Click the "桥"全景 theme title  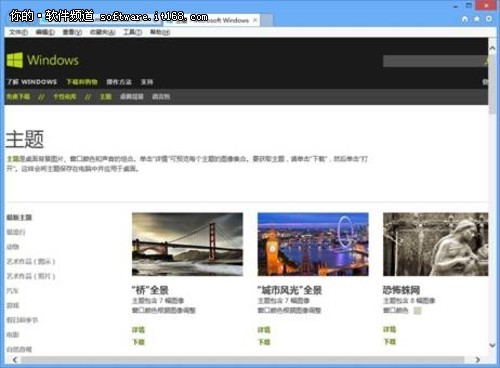(x=150, y=290)
